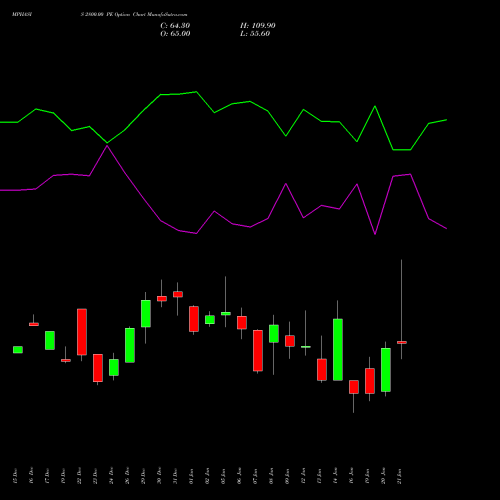
Task: Click the 31 Dec date label
Action: pos(175,476)
